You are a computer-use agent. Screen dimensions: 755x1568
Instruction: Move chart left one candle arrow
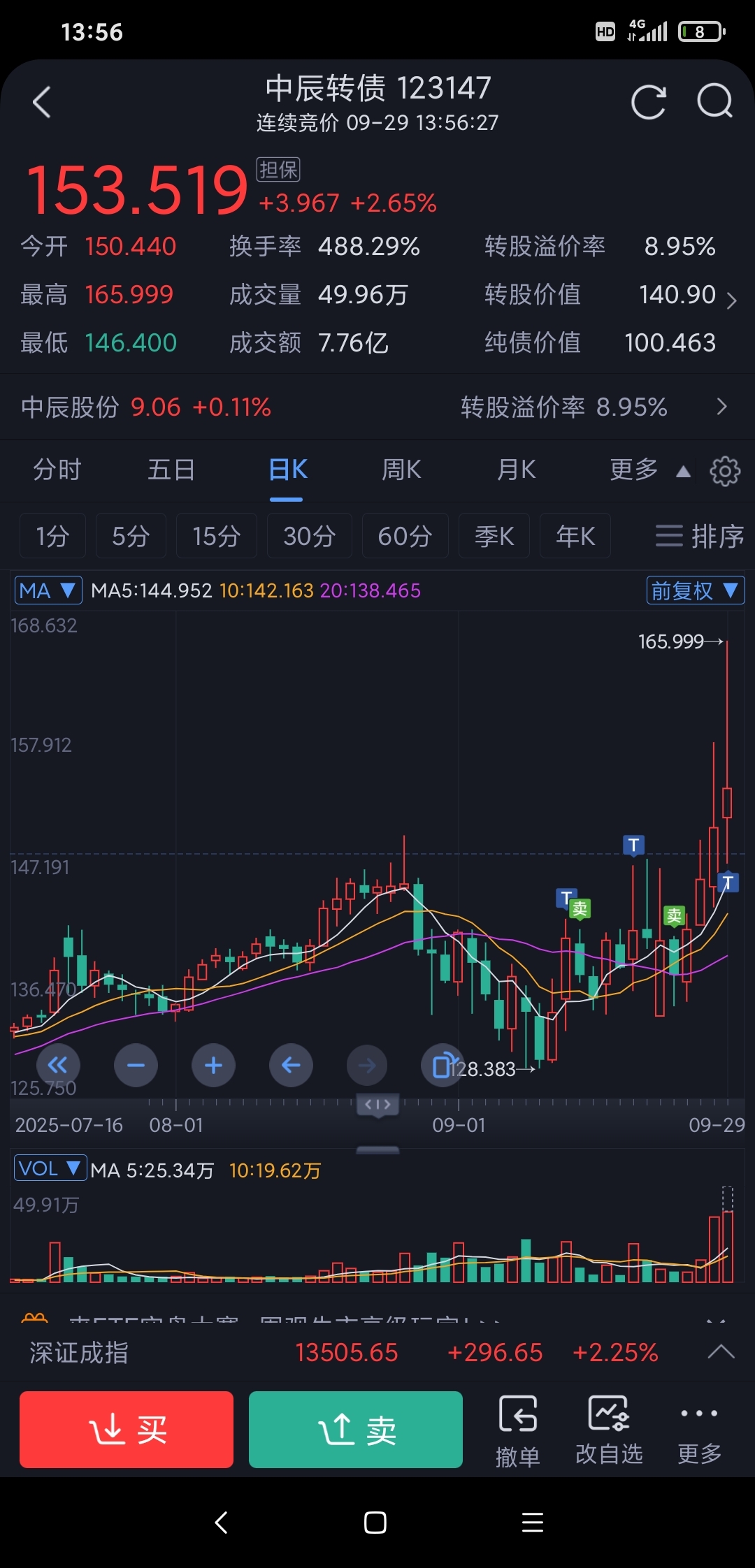[291, 1066]
